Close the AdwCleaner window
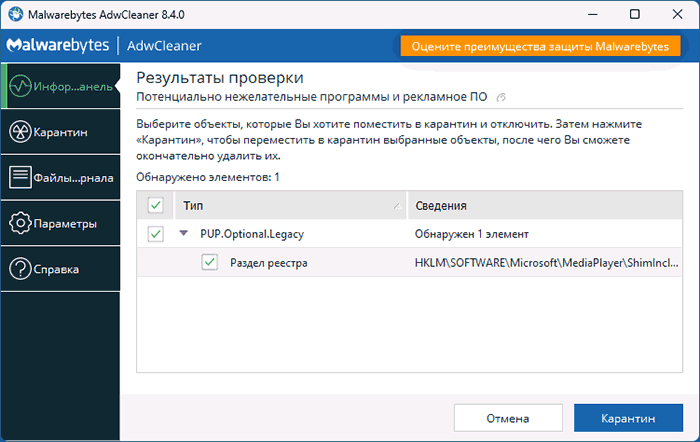This screenshot has width=700, height=442. point(677,14)
